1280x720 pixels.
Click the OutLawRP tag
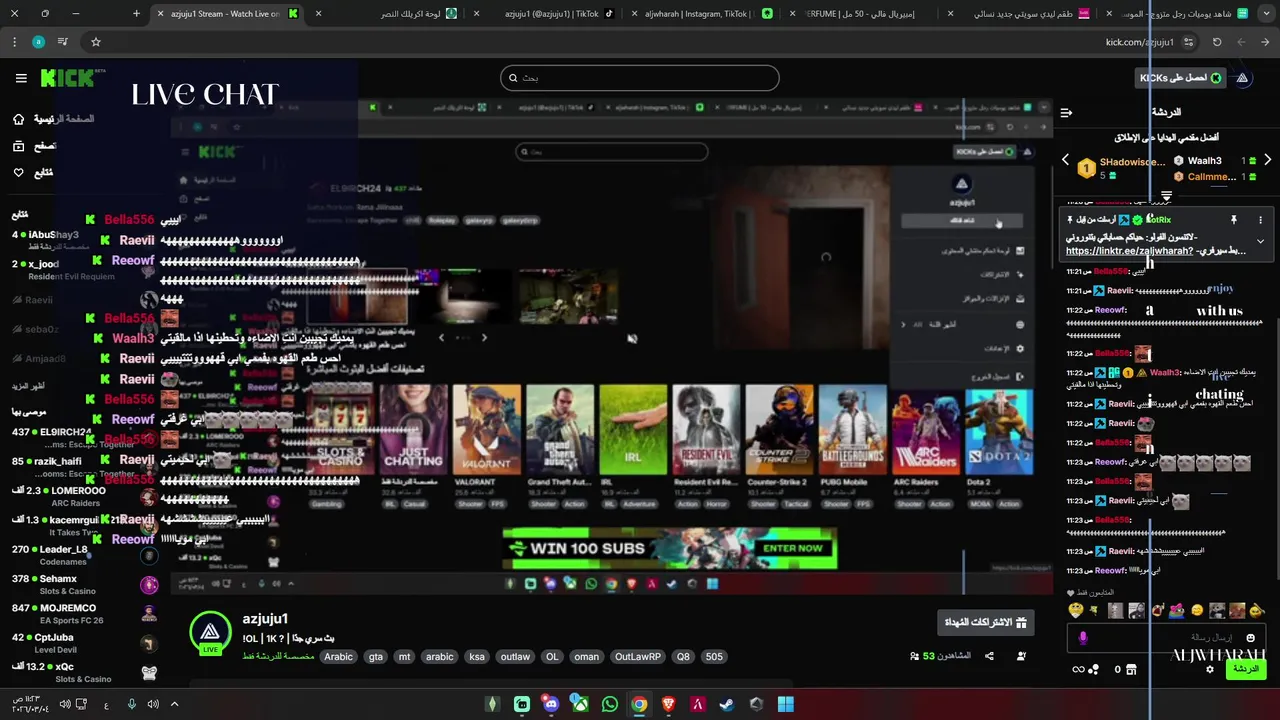click(638, 657)
